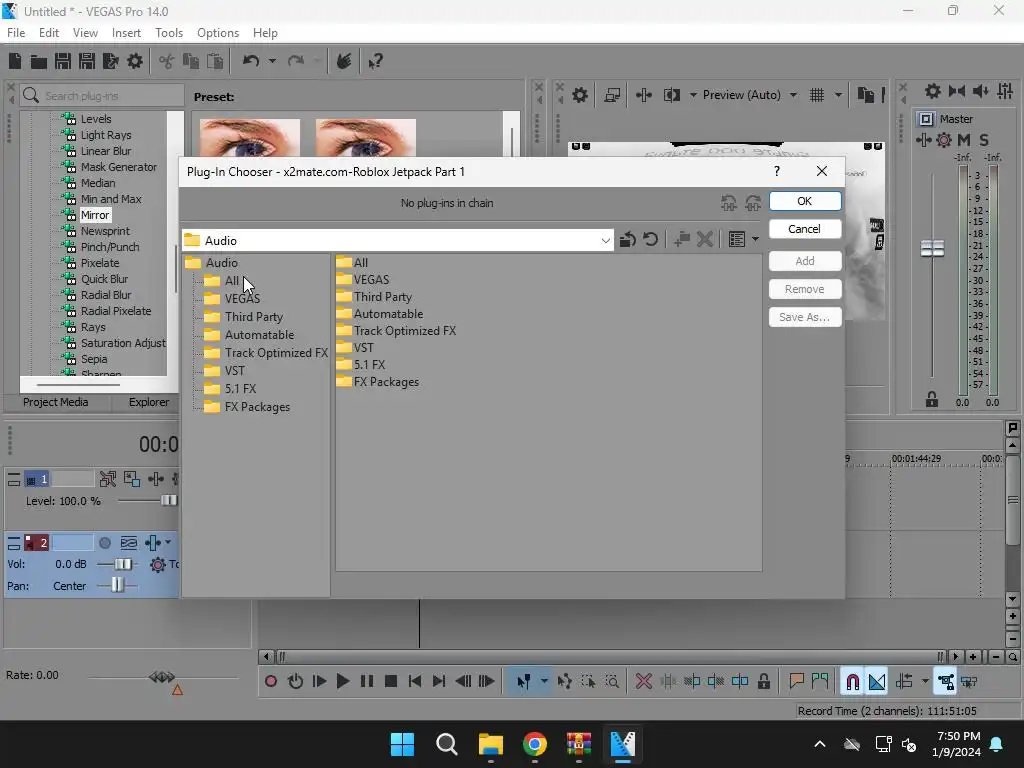Open video preview properties gear

[580, 95]
